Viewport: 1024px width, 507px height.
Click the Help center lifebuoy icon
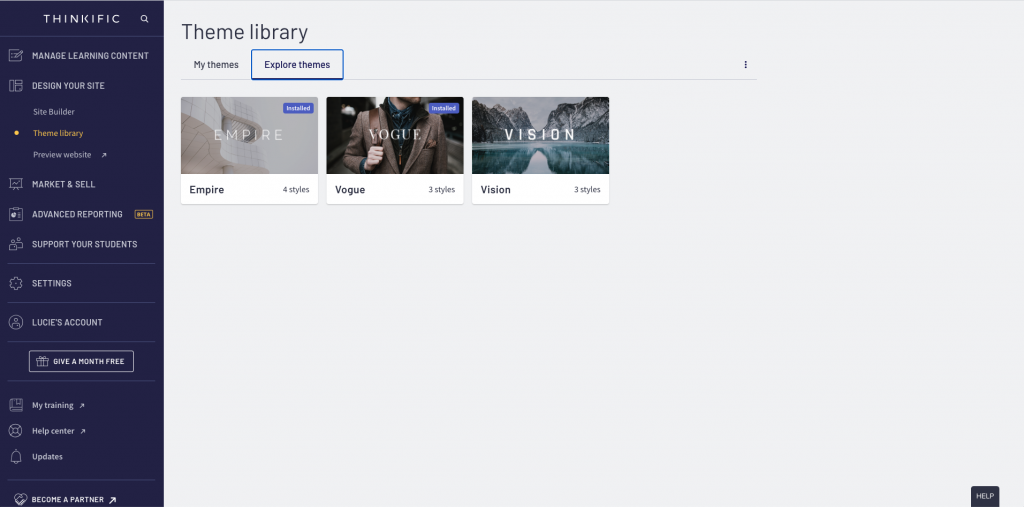(x=16, y=431)
